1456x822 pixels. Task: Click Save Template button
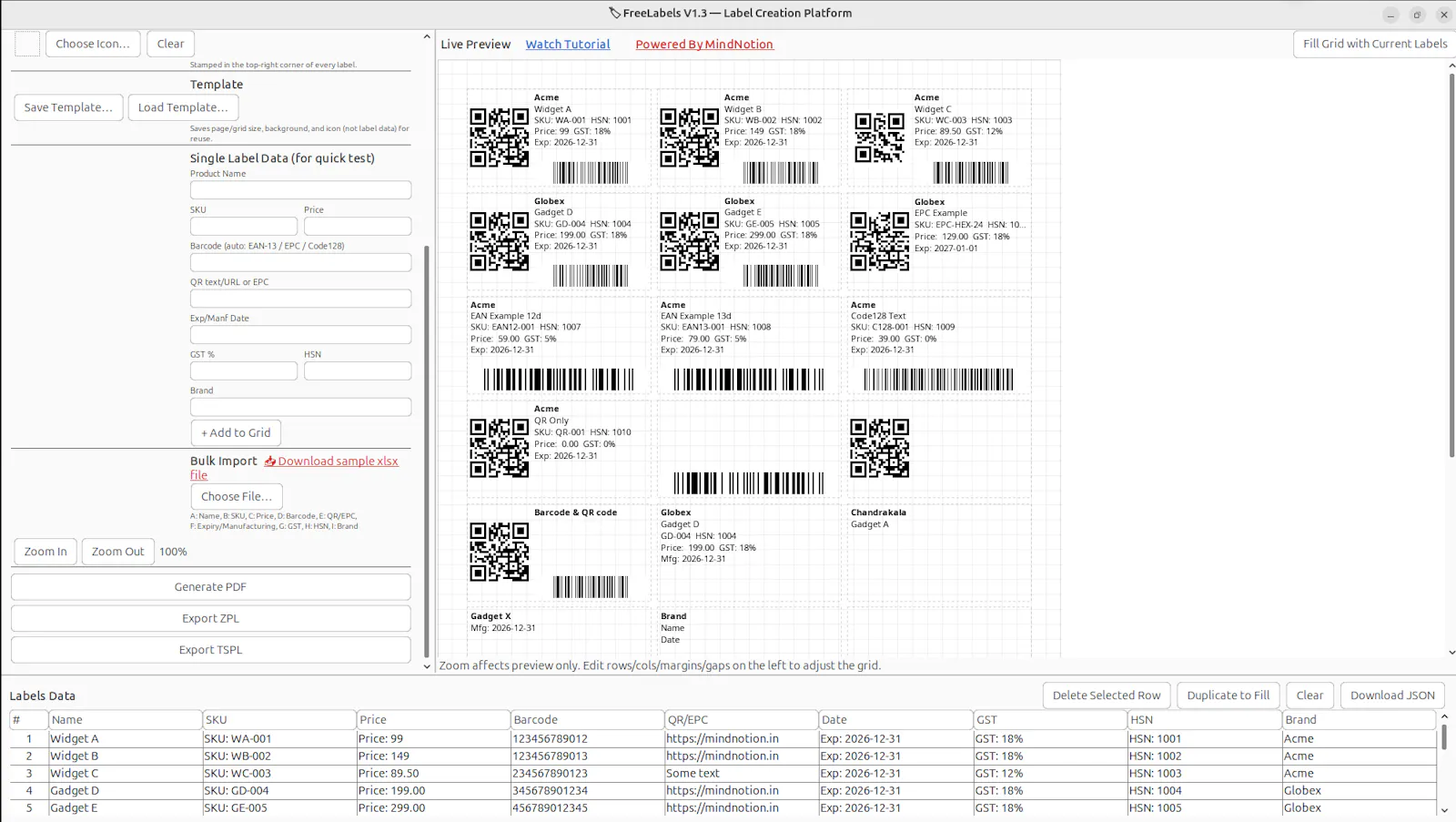68,107
